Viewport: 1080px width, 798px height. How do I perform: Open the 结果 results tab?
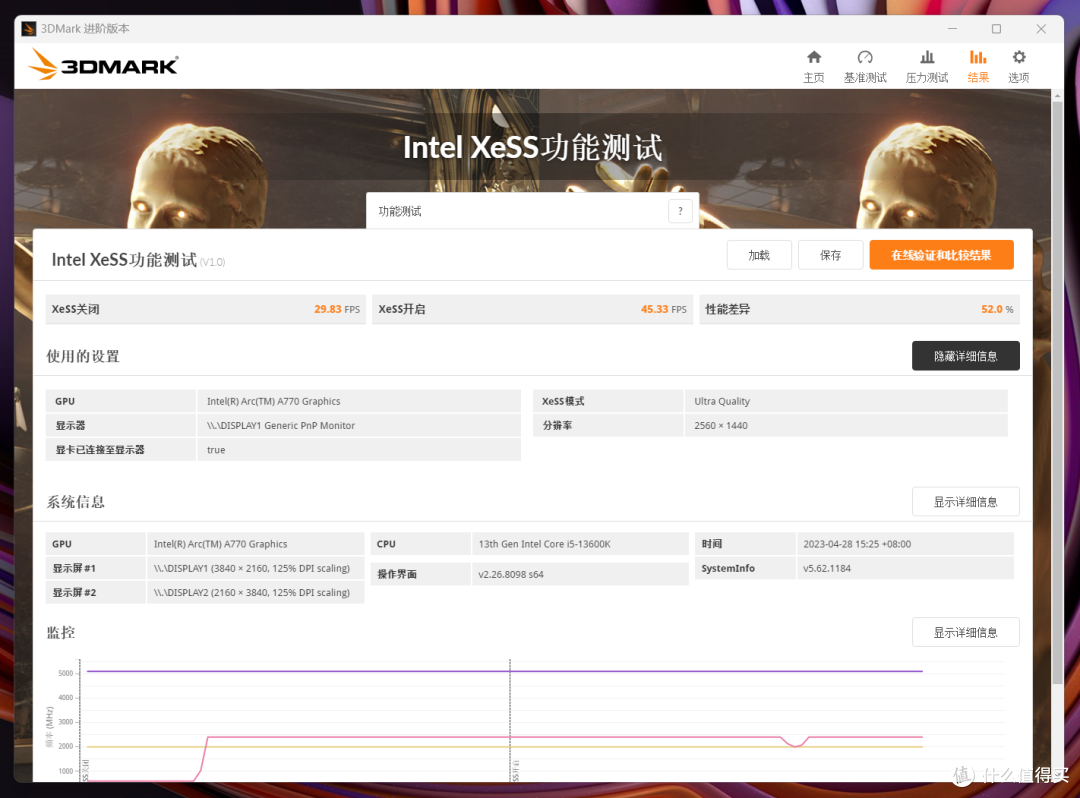(978, 67)
